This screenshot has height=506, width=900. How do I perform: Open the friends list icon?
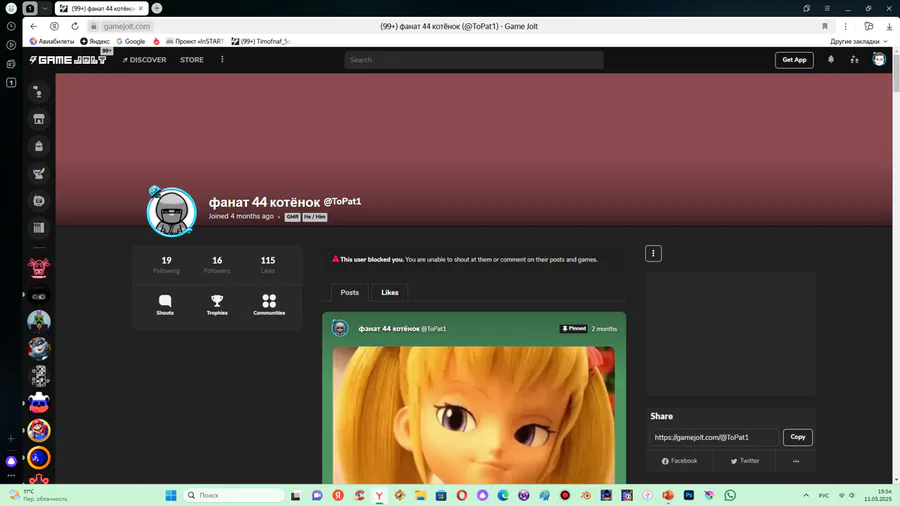[855, 60]
